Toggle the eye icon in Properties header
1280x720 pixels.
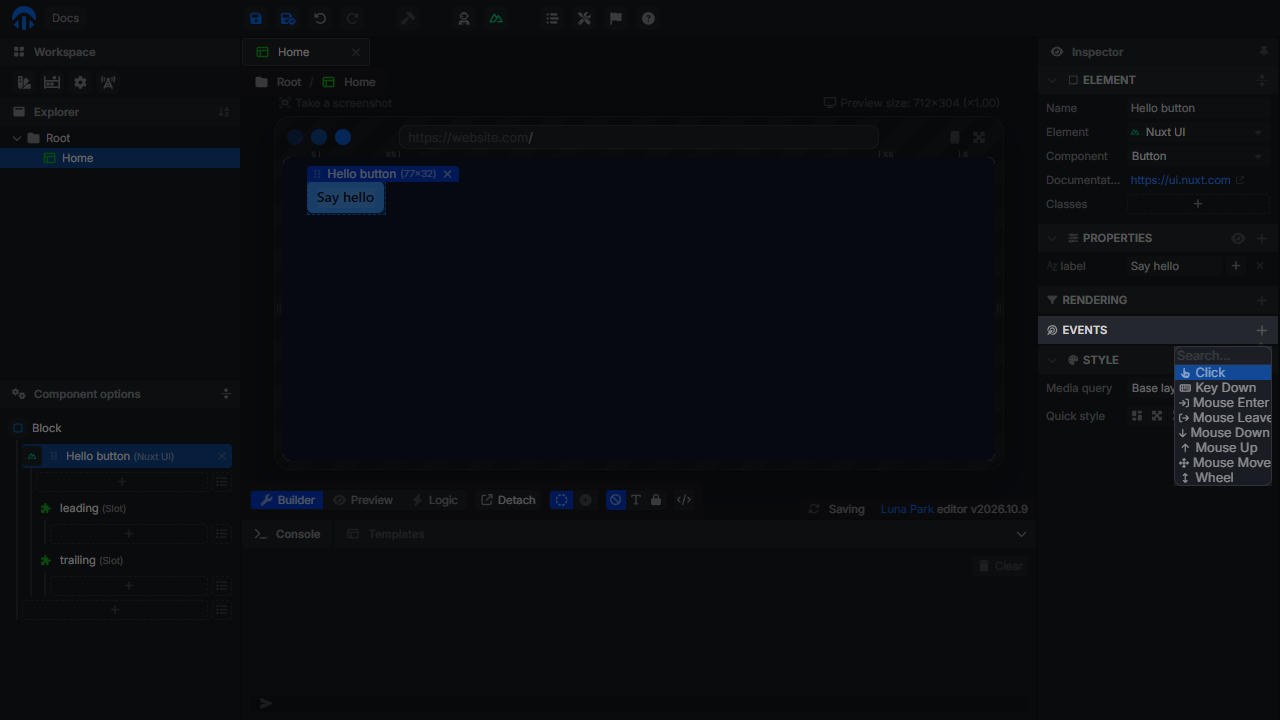(1238, 238)
